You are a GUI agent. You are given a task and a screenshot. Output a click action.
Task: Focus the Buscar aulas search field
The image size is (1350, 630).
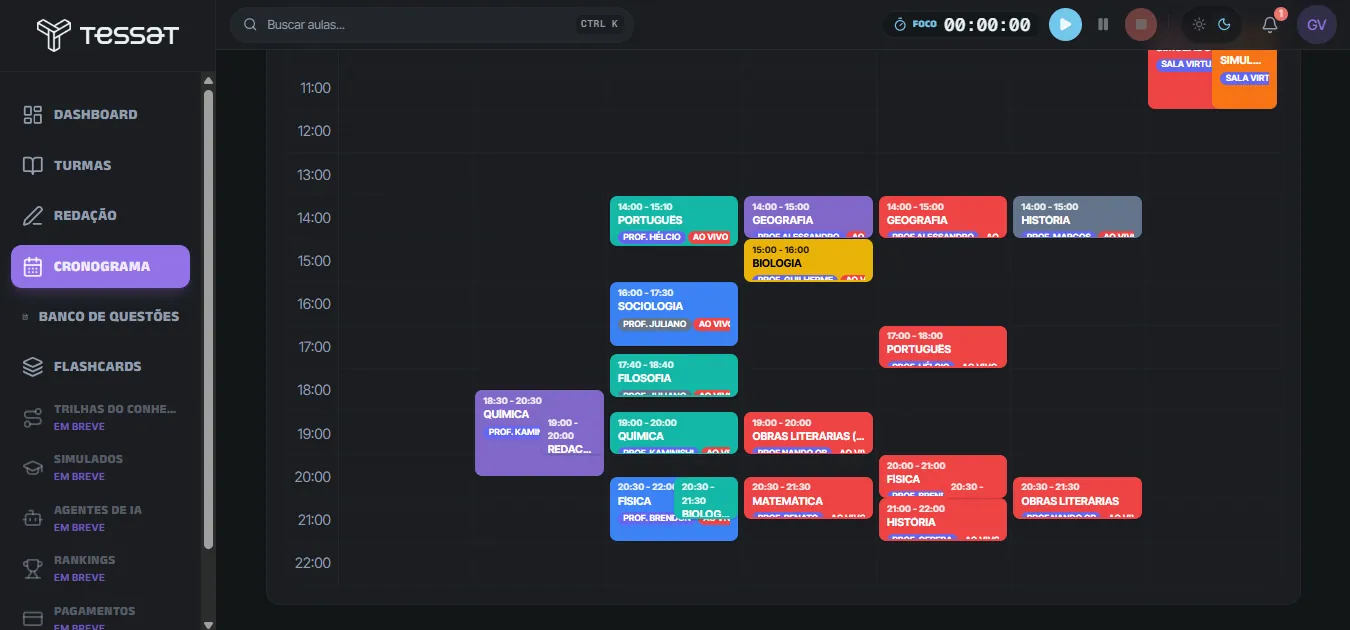tap(431, 24)
